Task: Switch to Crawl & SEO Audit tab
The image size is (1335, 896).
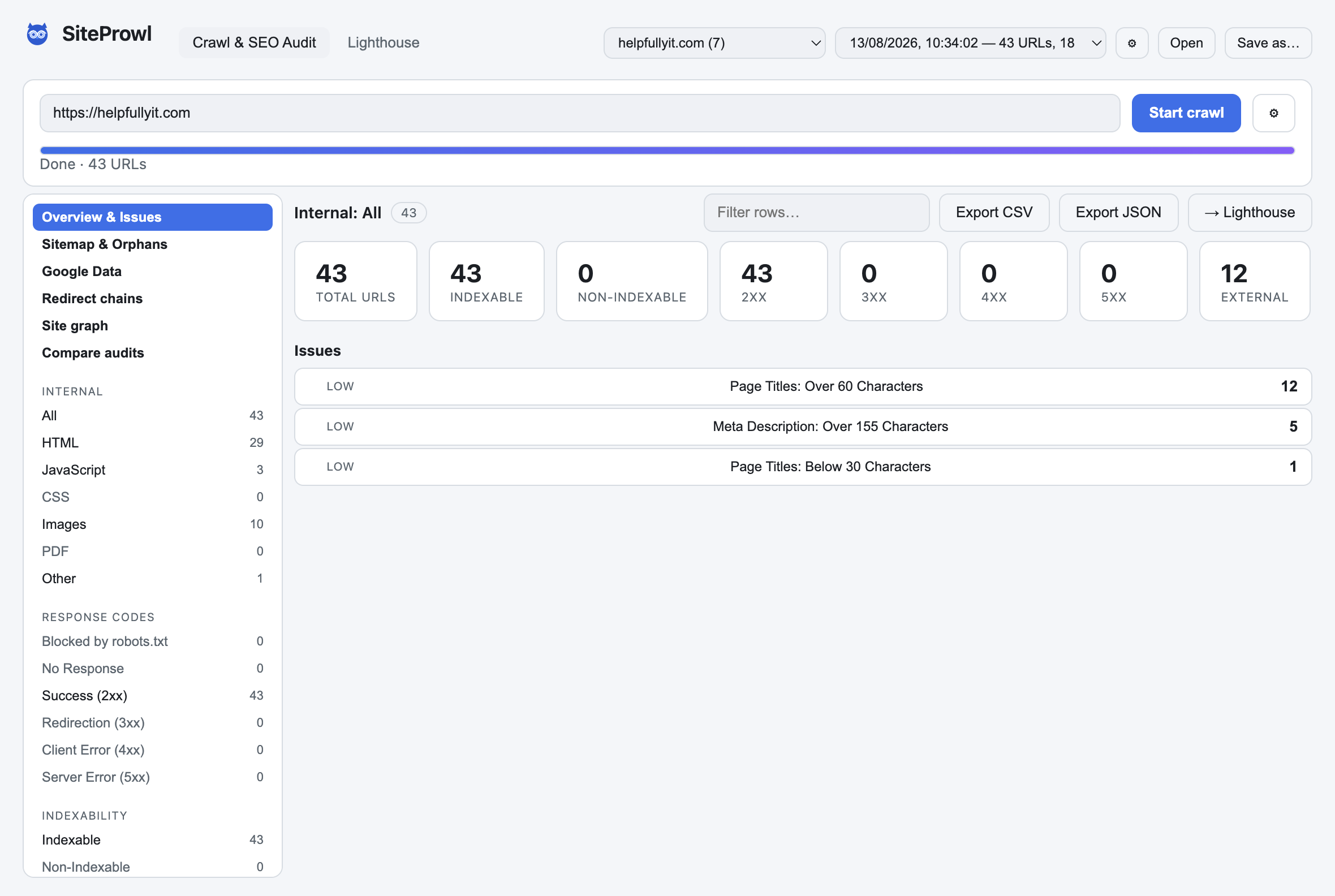Action: tap(254, 43)
